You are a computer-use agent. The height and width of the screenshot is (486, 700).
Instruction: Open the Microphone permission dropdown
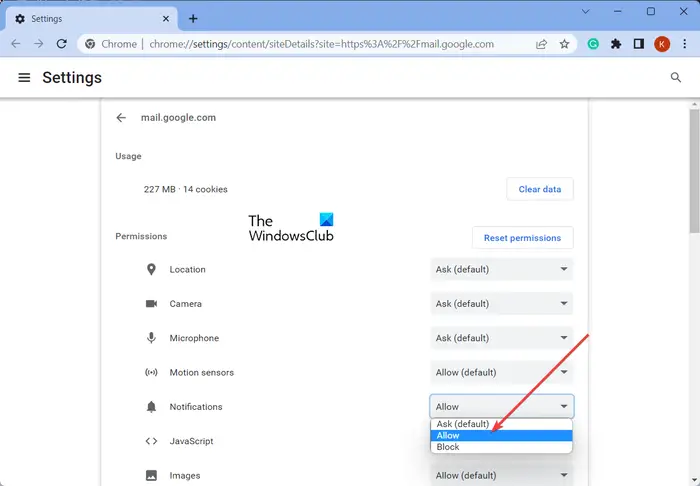click(501, 338)
